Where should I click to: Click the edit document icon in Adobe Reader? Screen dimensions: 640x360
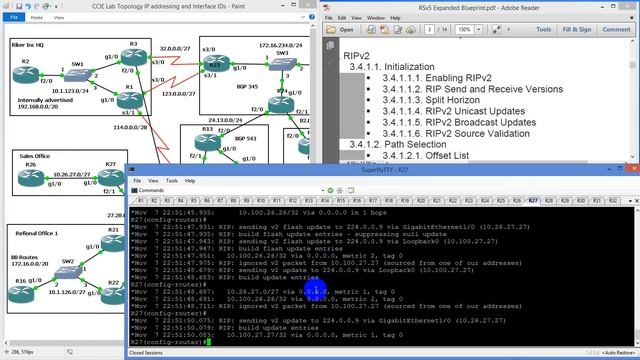click(398, 30)
